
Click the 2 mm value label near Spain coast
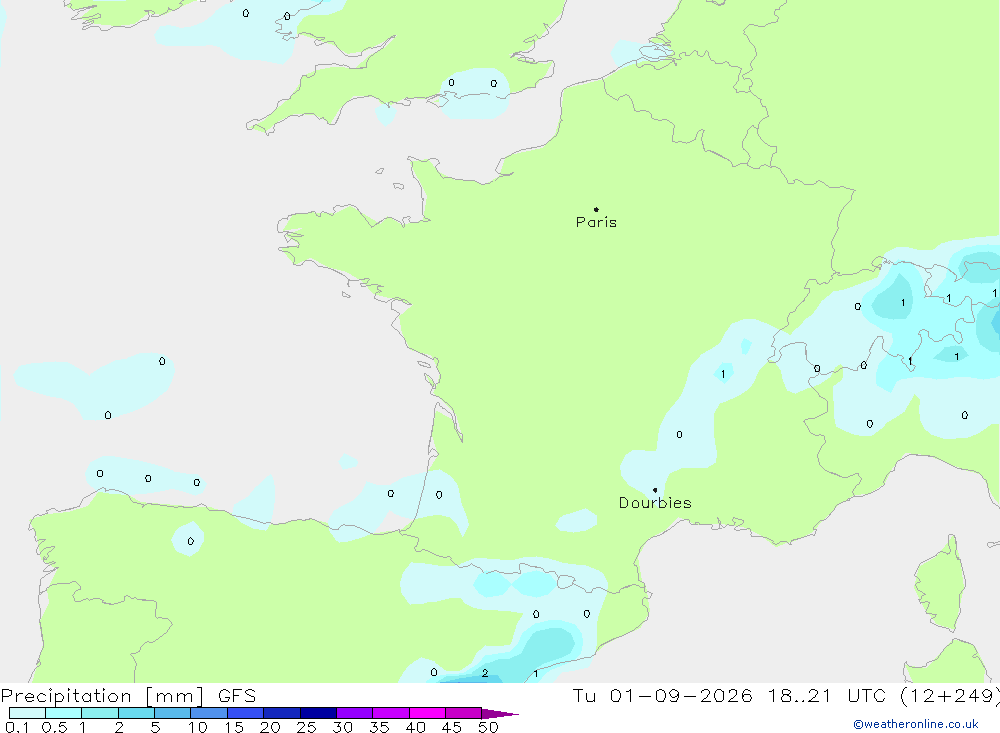click(x=485, y=673)
